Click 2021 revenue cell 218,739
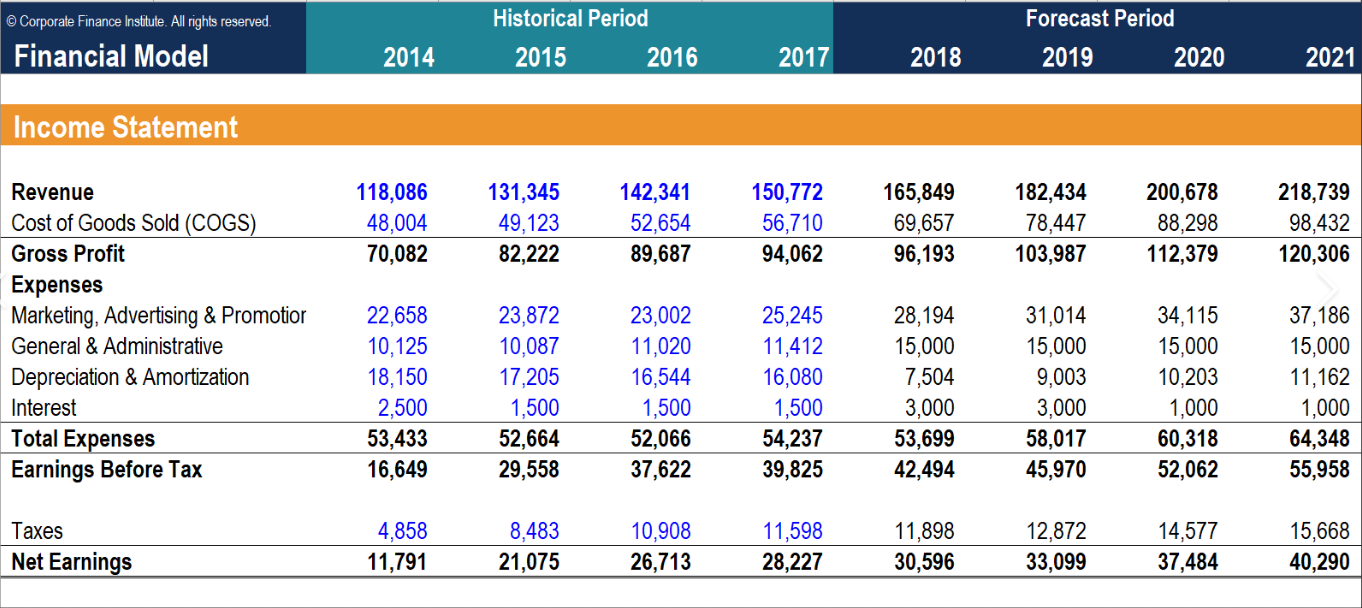This screenshot has height=608, width=1362. (1314, 192)
